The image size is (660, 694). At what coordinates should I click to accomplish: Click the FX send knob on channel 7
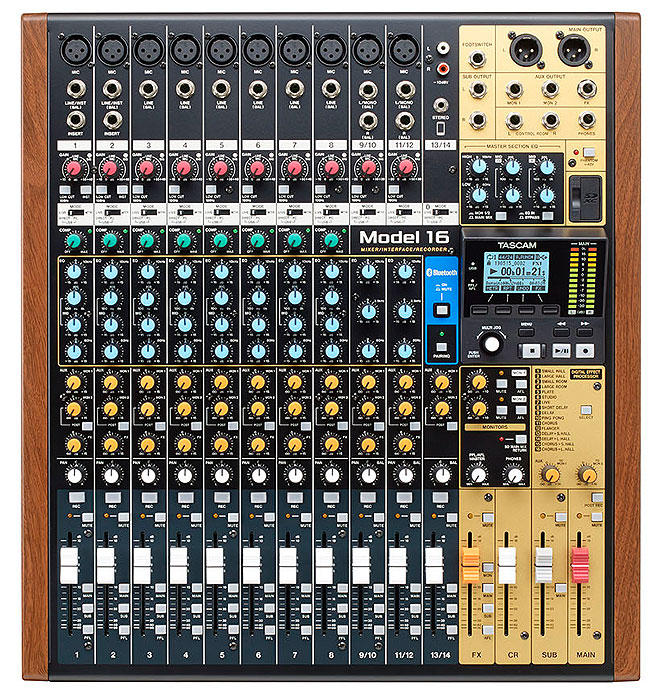[x=294, y=444]
